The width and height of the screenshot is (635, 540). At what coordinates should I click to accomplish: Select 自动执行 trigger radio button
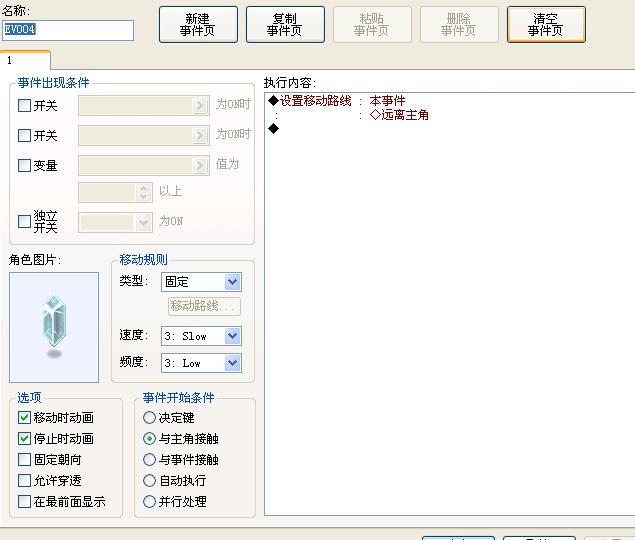click(x=149, y=480)
